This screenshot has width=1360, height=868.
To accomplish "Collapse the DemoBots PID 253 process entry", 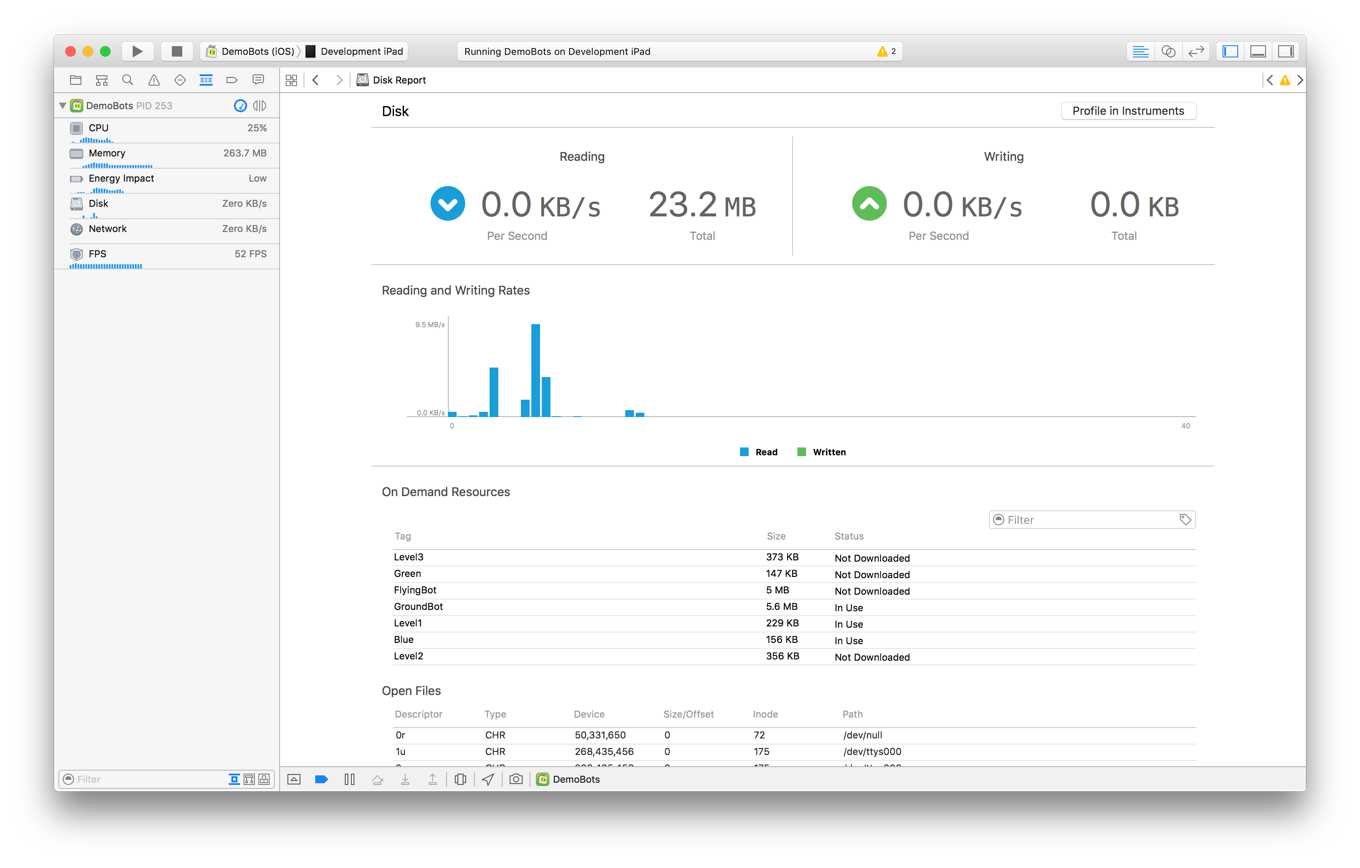I will pyautogui.click(x=62, y=105).
